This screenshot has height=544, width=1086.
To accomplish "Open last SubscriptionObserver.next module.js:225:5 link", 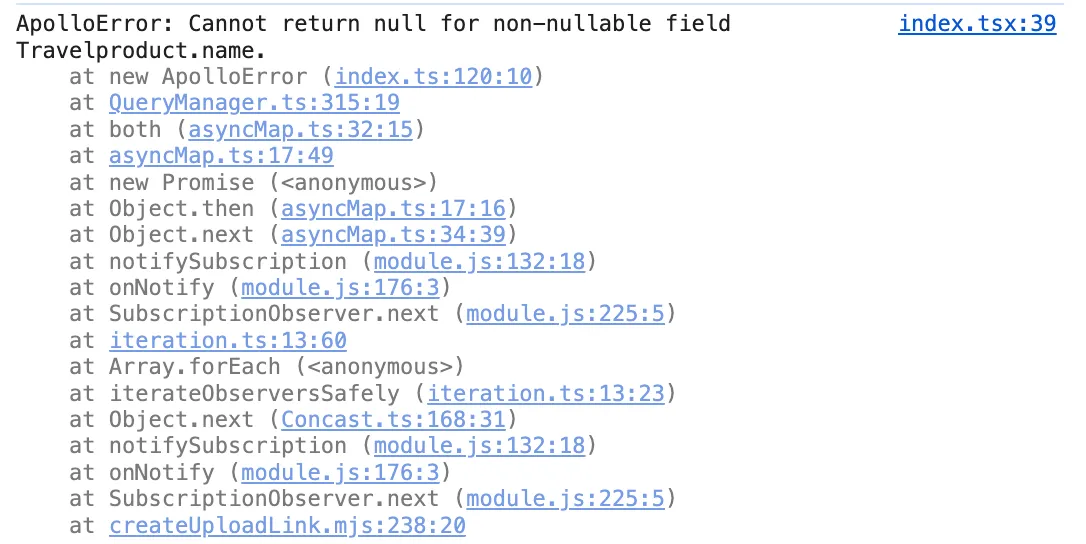I will pyautogui.click(x=565, y=498).
